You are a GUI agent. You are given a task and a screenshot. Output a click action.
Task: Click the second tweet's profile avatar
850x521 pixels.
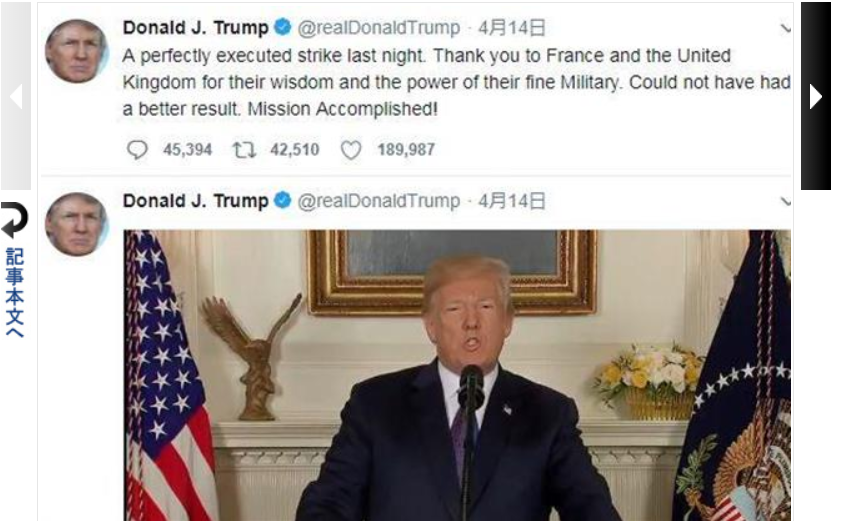(76, 224)
